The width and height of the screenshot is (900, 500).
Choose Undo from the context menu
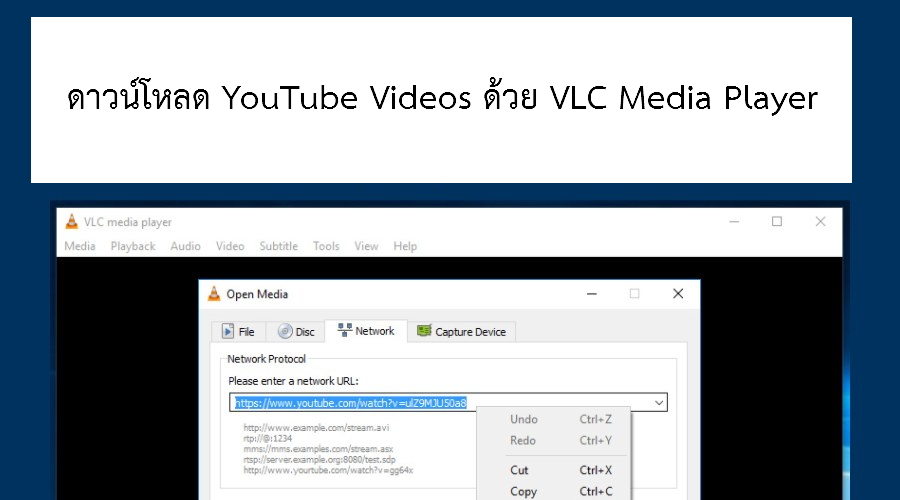(553, 420)
